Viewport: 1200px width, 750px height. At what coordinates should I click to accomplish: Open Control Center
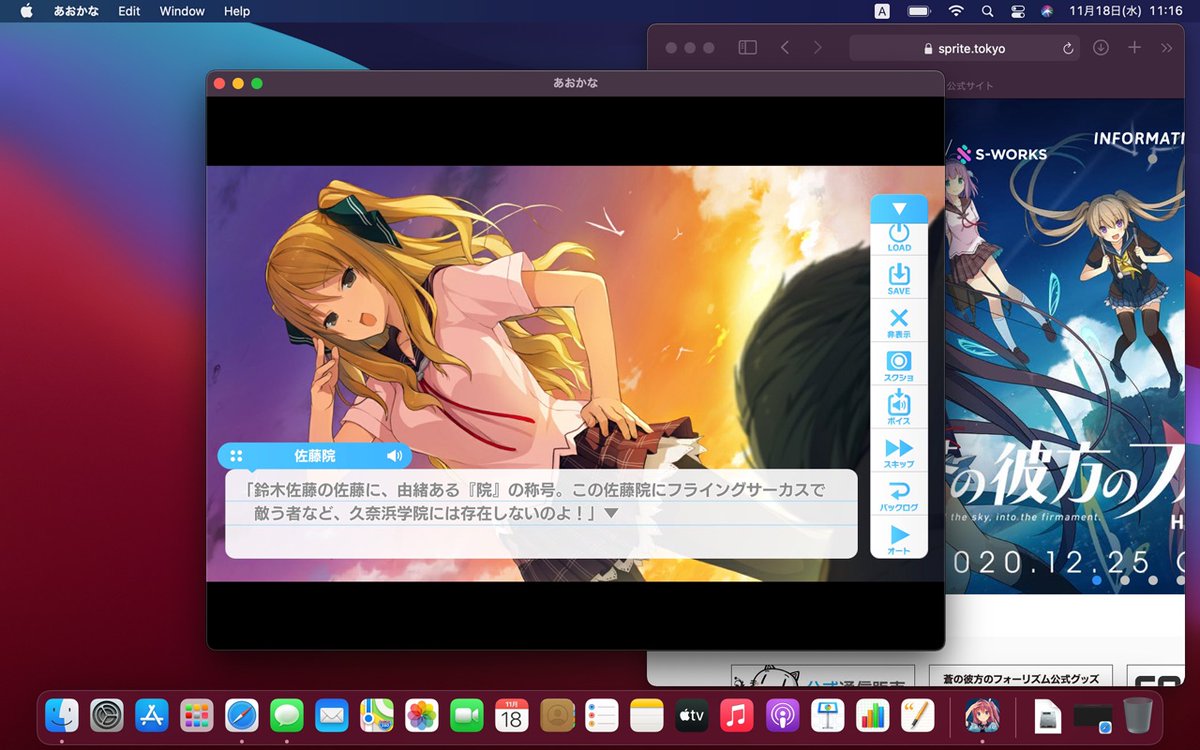(x=1018, y=11)
